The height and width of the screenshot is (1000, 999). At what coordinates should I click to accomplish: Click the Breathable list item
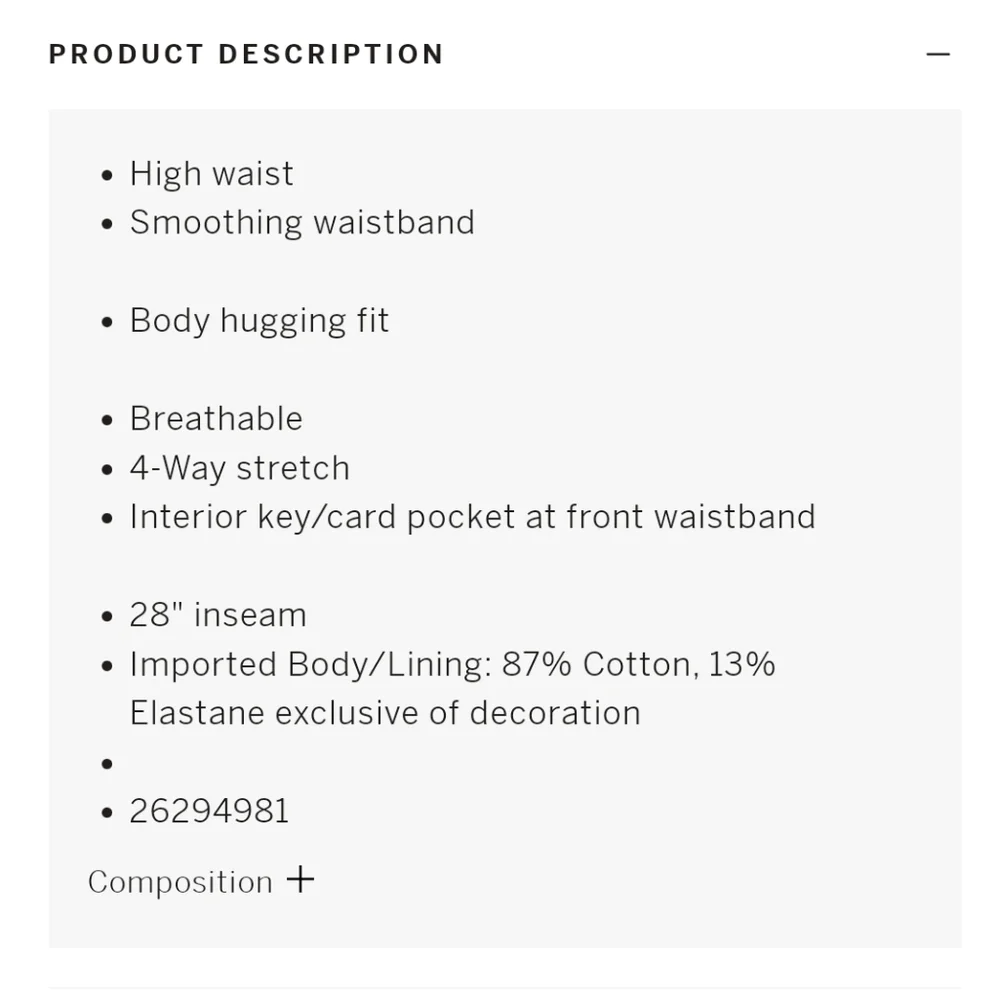pos(216,419)
